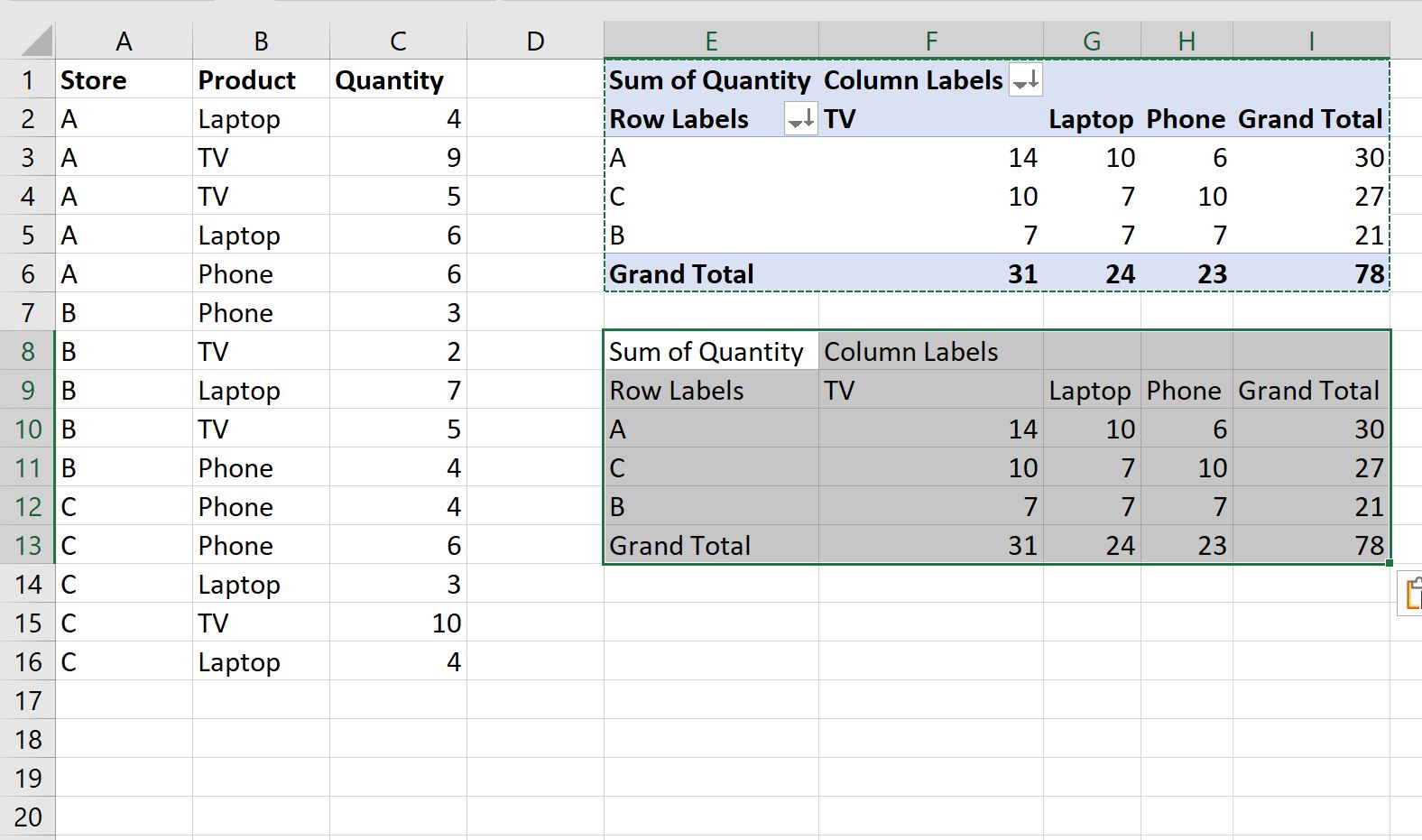1422x840 pixels.
Task: Click pasted total 78 in row 13
Action: 1311,546
